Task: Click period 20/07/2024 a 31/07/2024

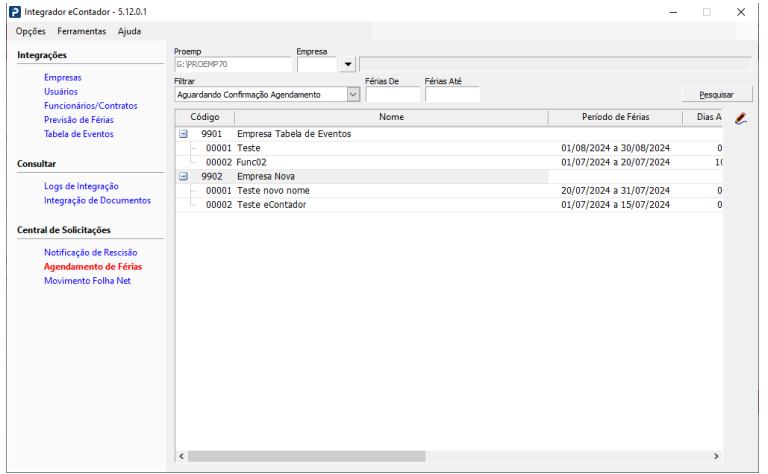Action: coord(615,190)
